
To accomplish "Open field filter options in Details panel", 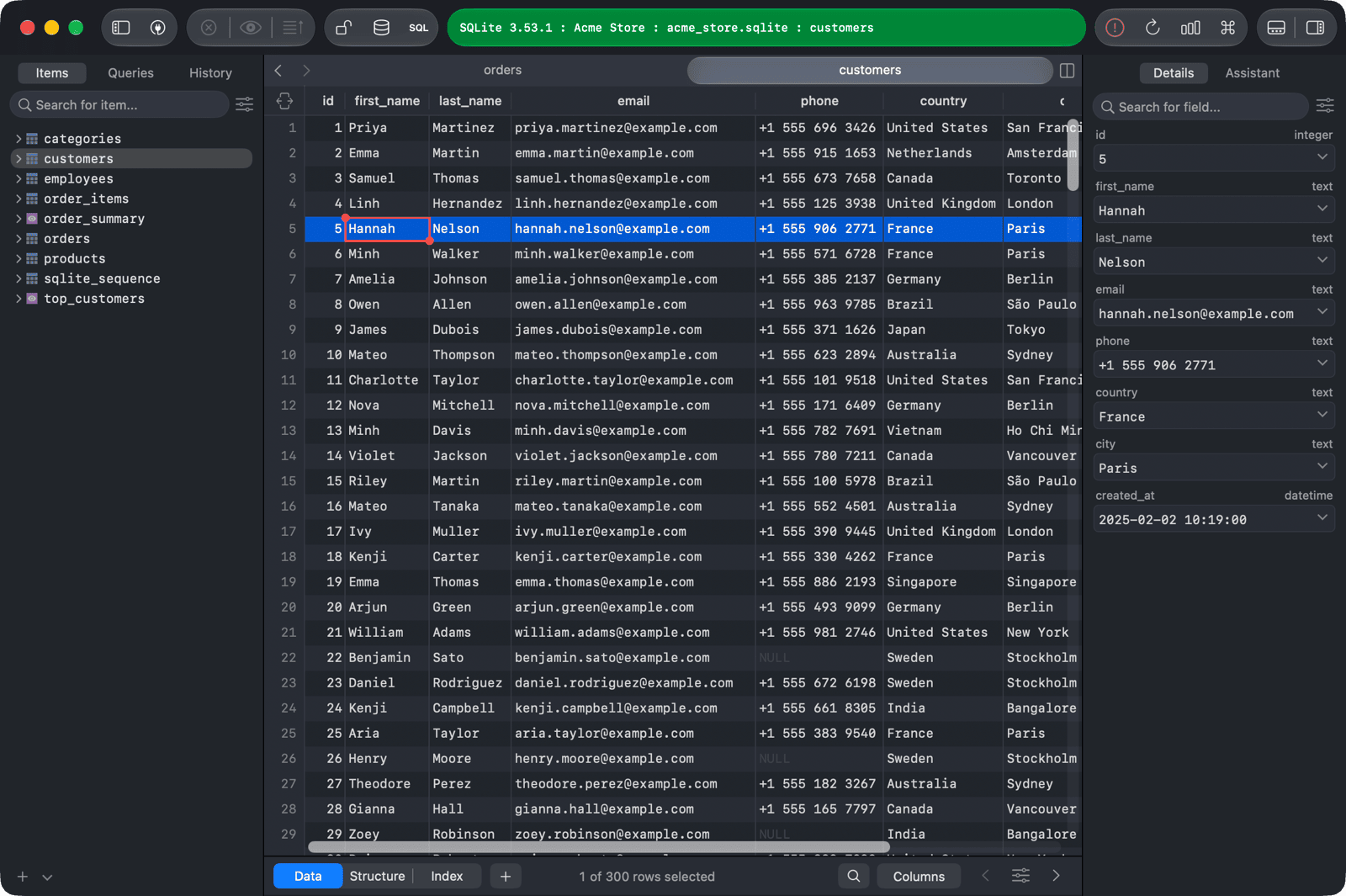I will (1325, 105).
